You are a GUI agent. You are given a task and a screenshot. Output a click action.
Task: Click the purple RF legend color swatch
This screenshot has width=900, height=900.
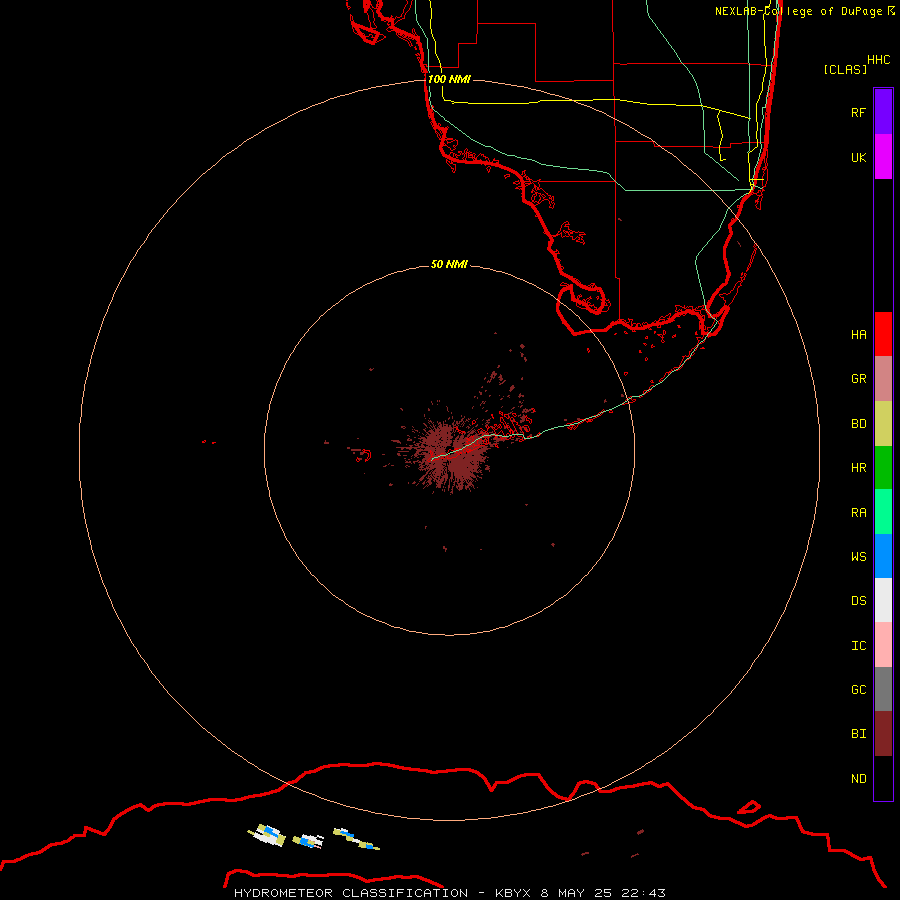pos(883,112)
